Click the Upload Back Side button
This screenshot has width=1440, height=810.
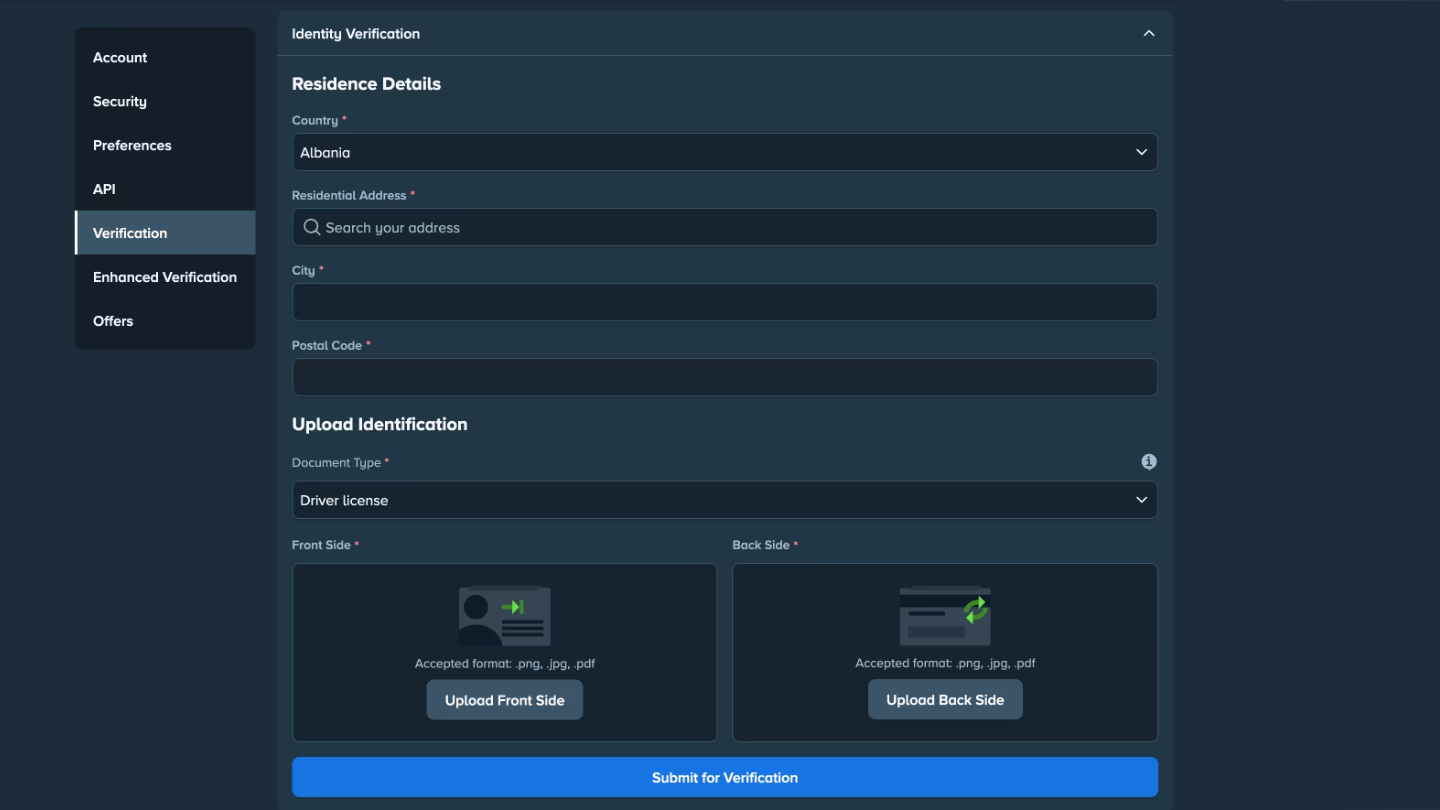[x=945, y=700]
